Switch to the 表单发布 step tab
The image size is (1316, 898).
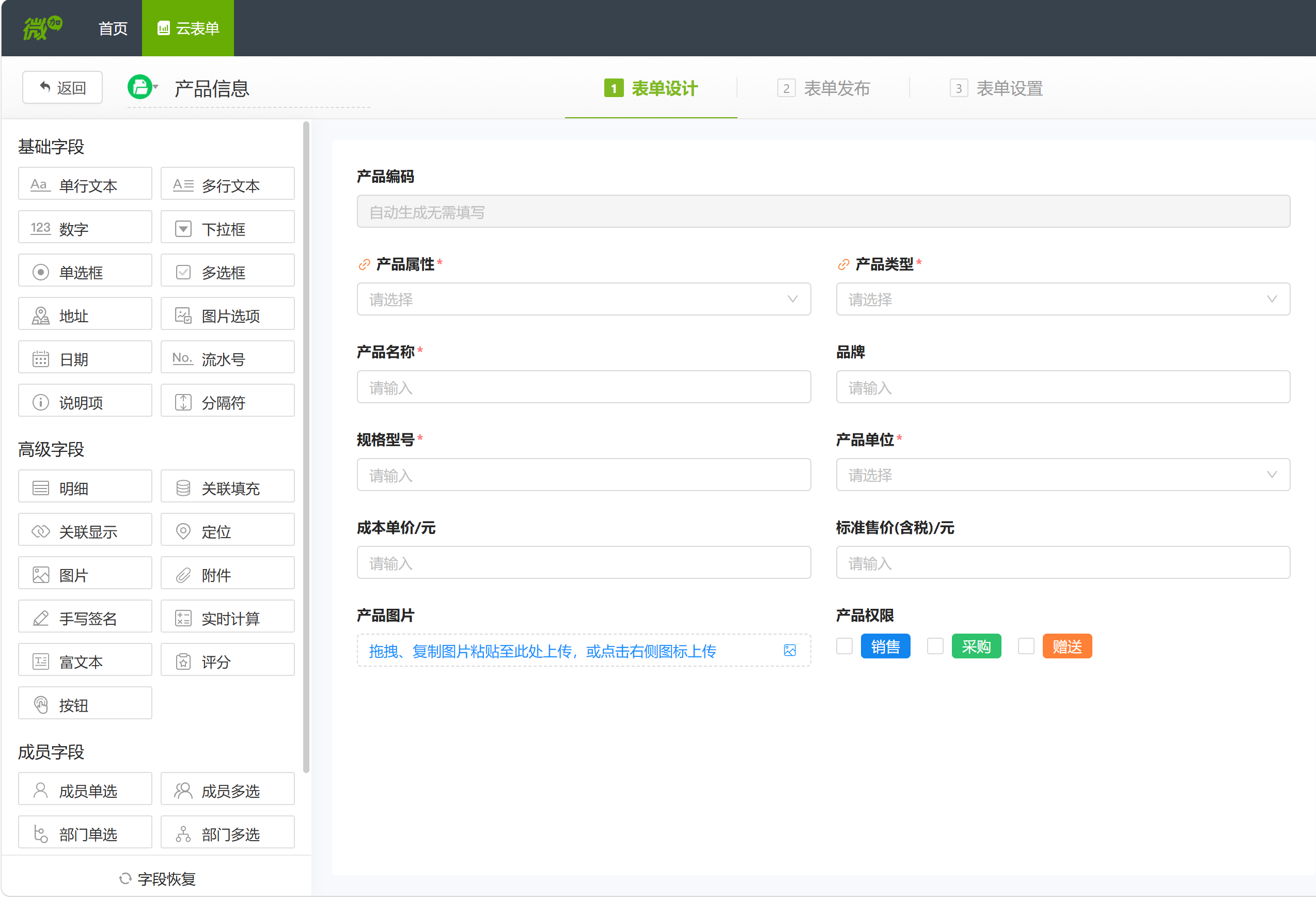coord(824,88)
